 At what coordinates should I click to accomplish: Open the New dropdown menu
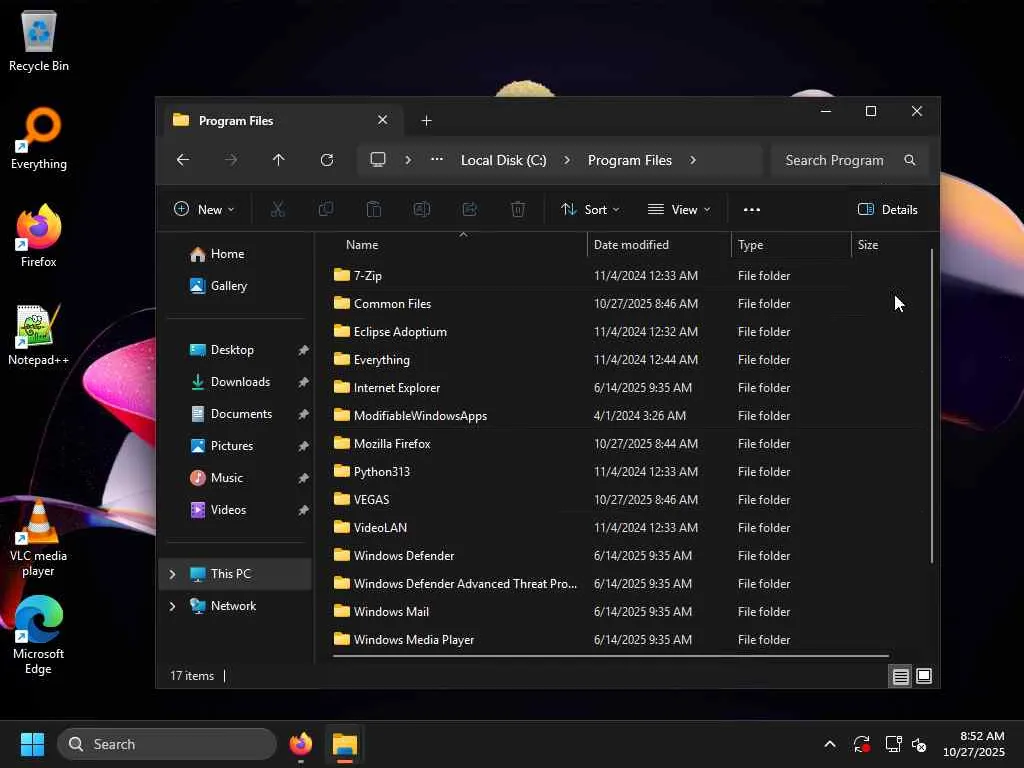(x=204, y=210)
